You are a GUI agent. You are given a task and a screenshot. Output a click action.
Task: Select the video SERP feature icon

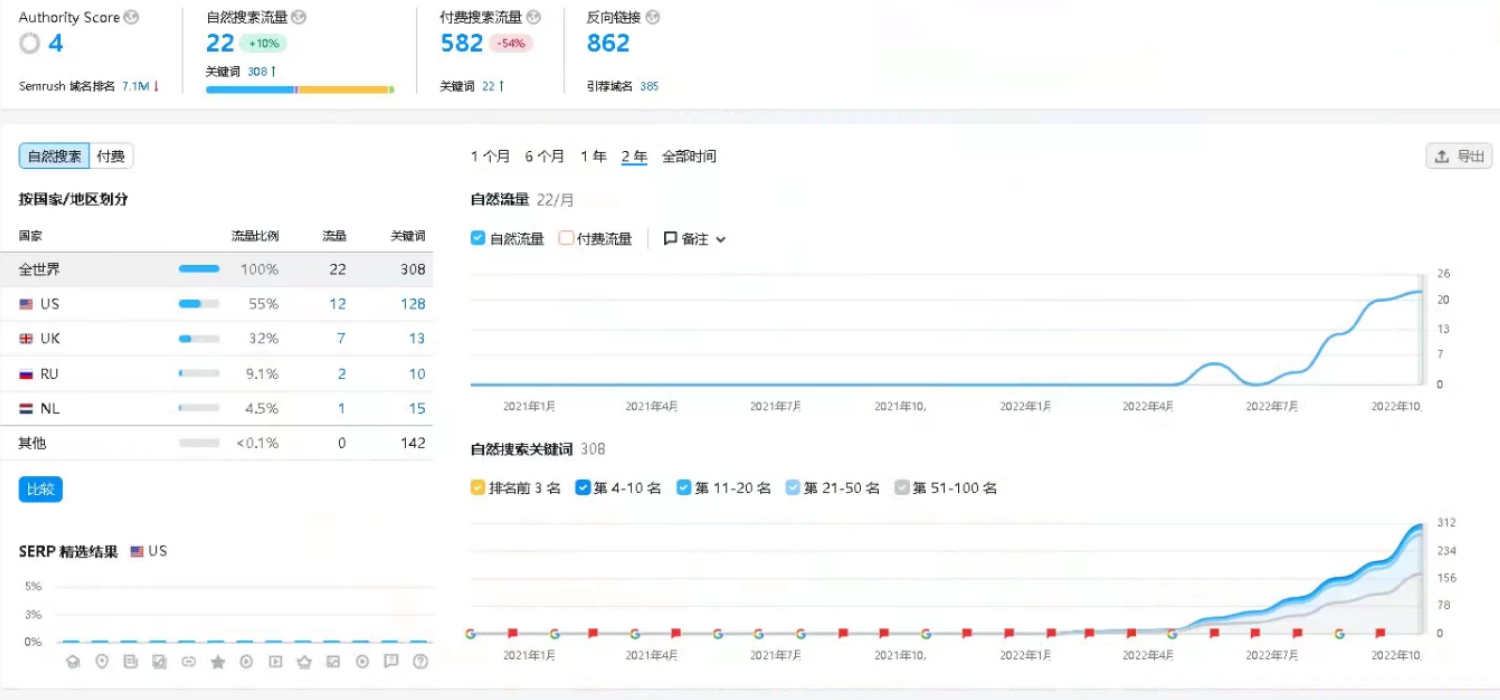[274, 661]
